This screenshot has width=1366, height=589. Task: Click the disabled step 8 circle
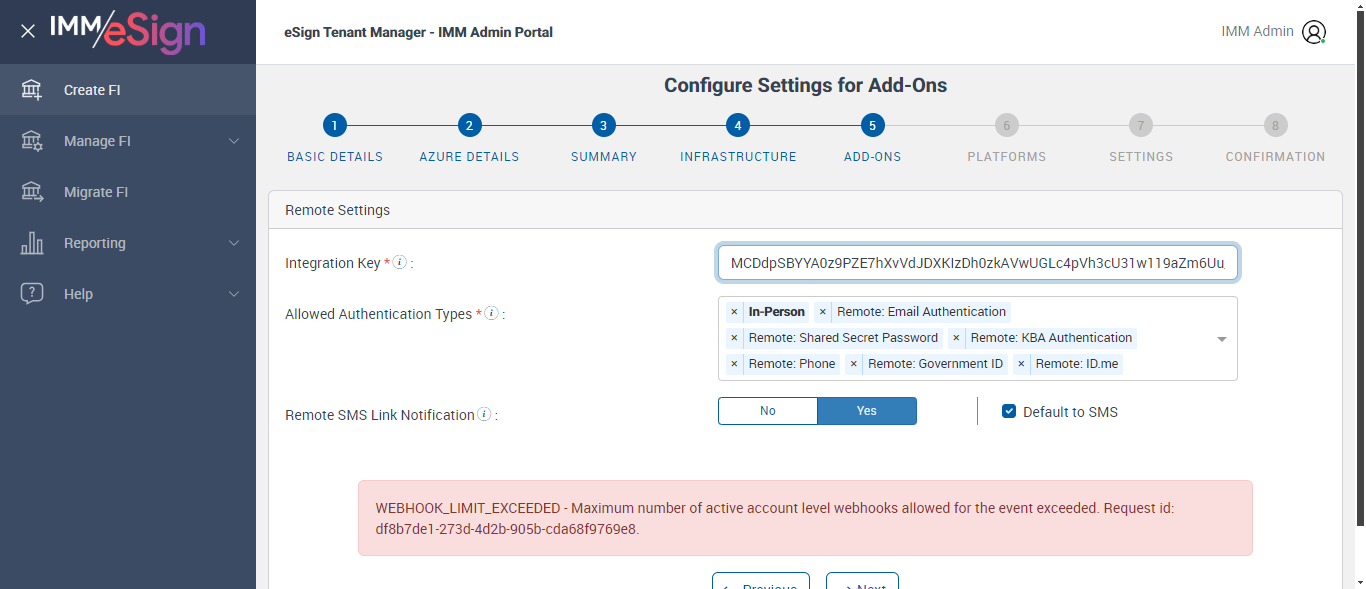coord(1275,125)
